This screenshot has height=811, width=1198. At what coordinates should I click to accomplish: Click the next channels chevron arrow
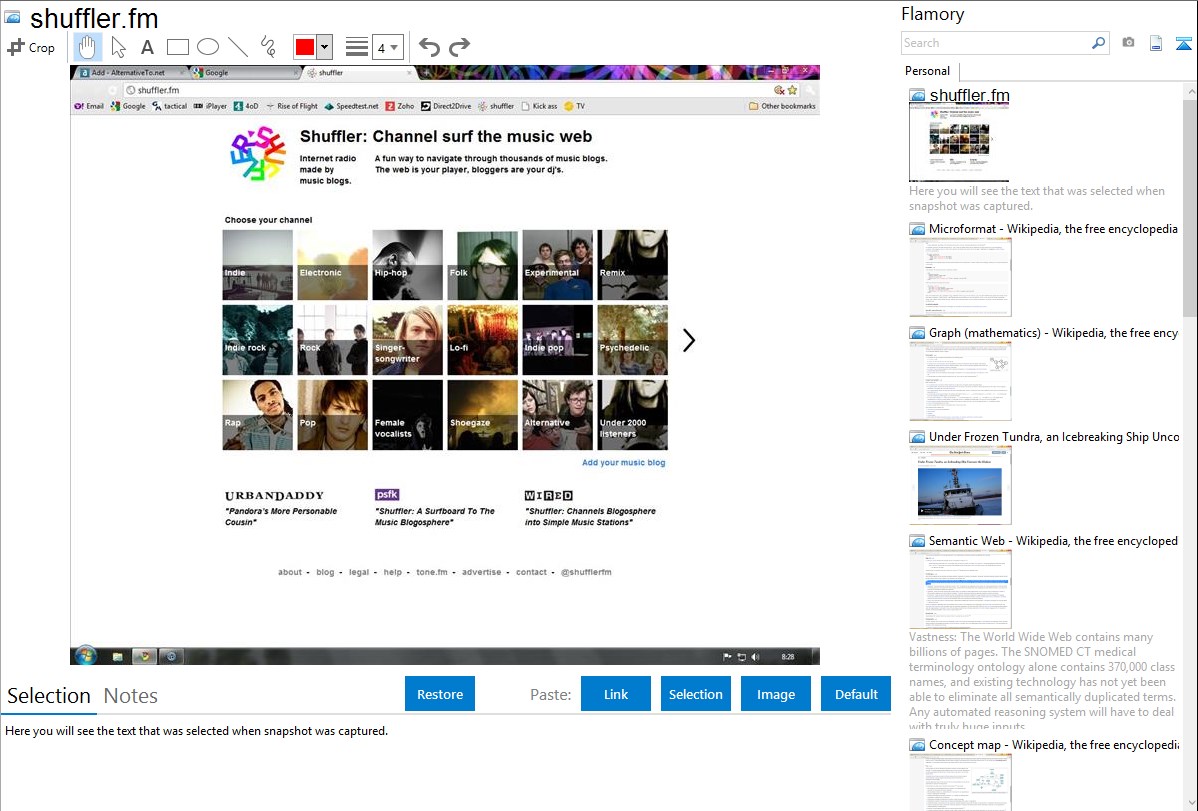pyautogui.click(x=688, y=340)
